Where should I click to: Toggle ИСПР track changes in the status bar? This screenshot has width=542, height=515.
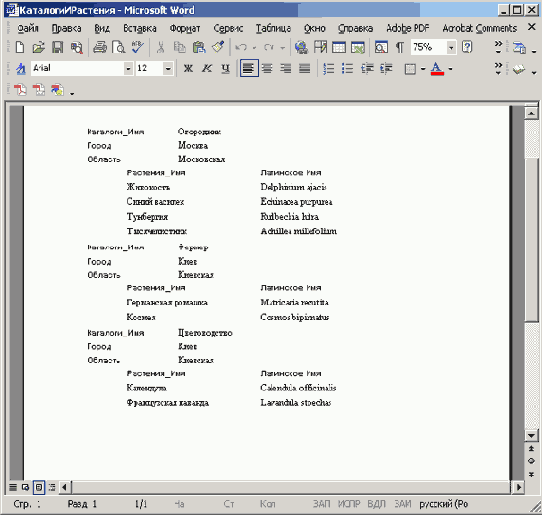(x=349, y=504)
